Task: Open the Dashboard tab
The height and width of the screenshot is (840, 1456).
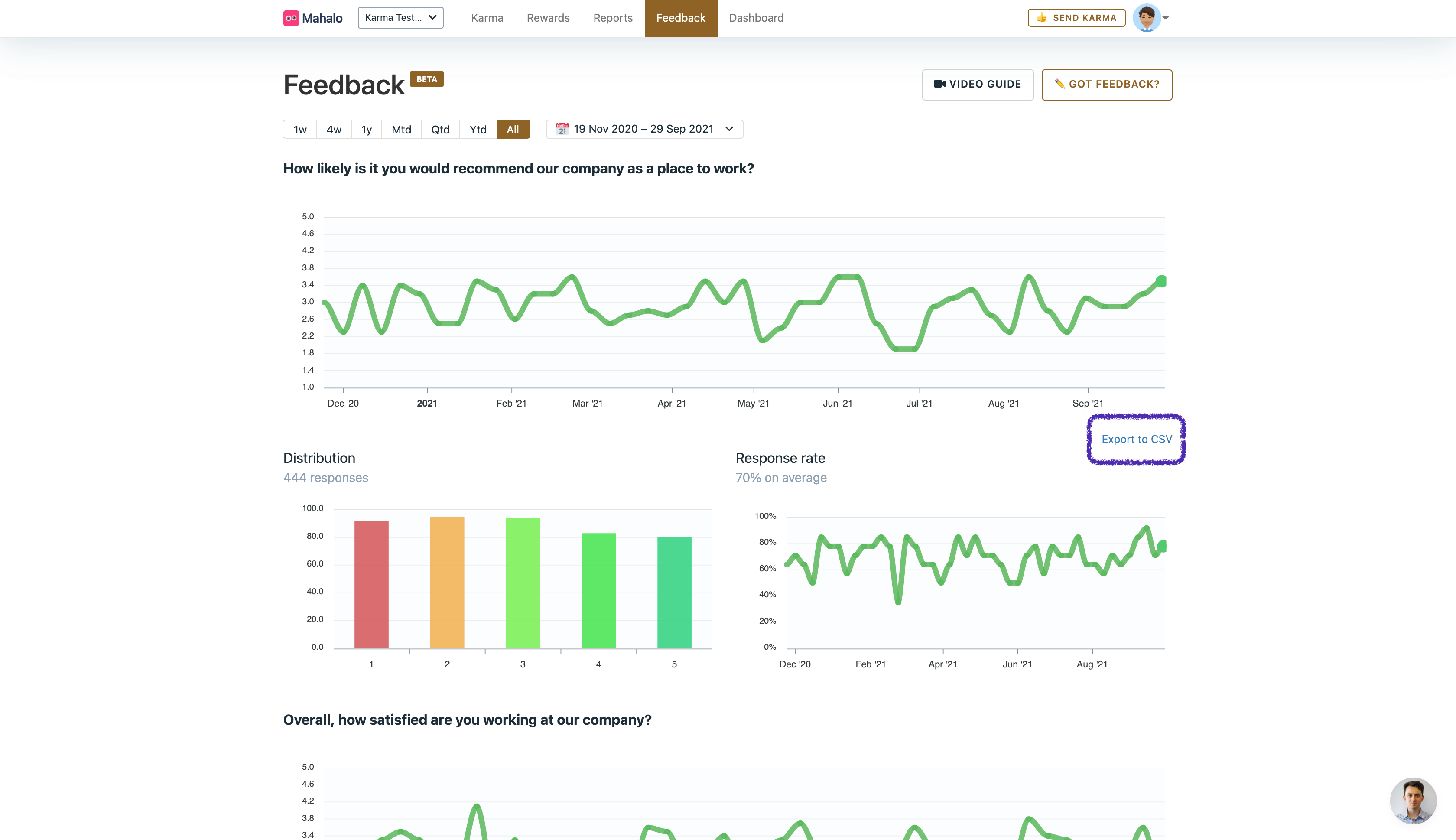Action: tap(755, 18)
